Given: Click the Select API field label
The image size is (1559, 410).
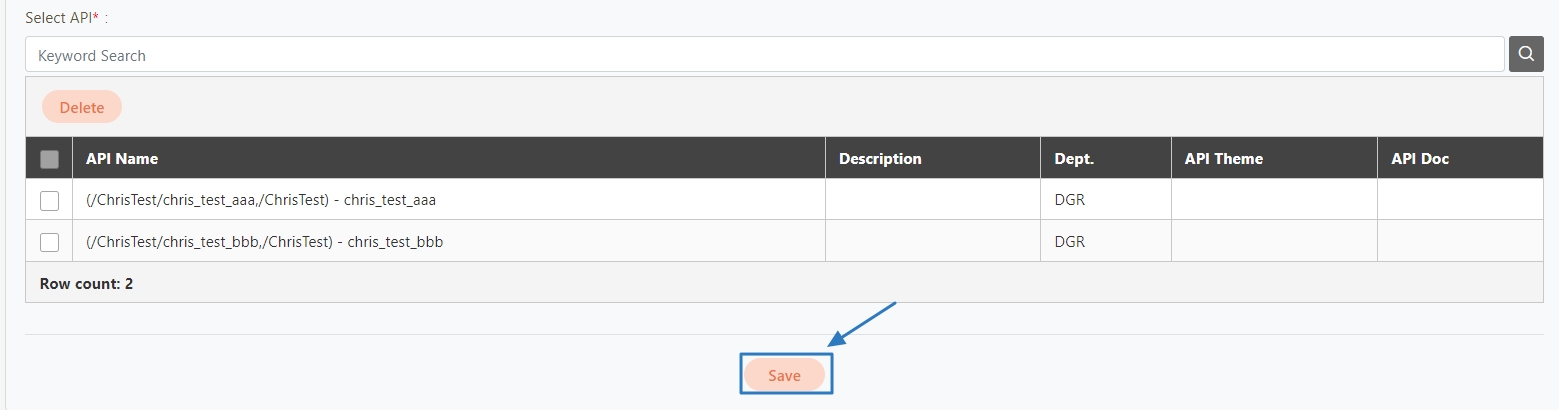Looking at the screenshot, I should coord(65,18).
